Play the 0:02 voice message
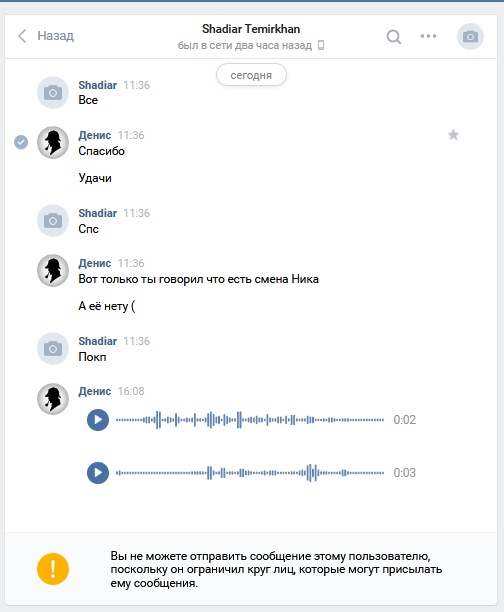The width and height of the screenshot is (504, 612). 98,420
